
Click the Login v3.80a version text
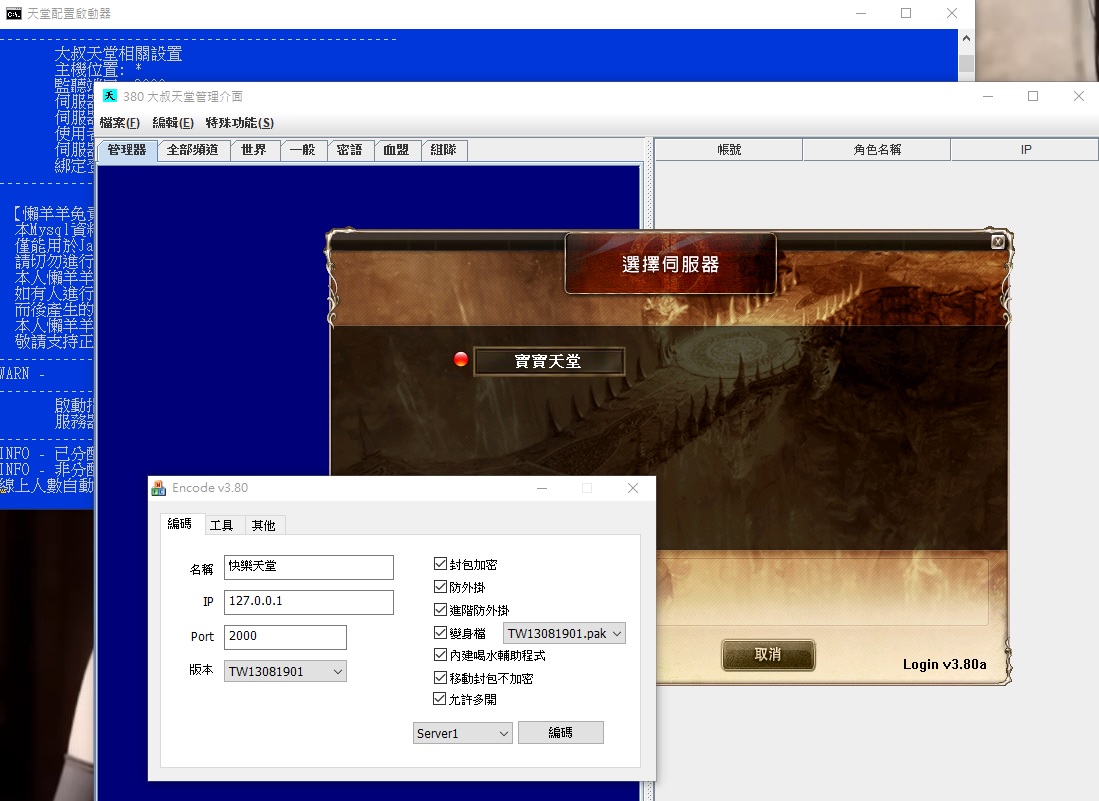click(x=944, y=664)
